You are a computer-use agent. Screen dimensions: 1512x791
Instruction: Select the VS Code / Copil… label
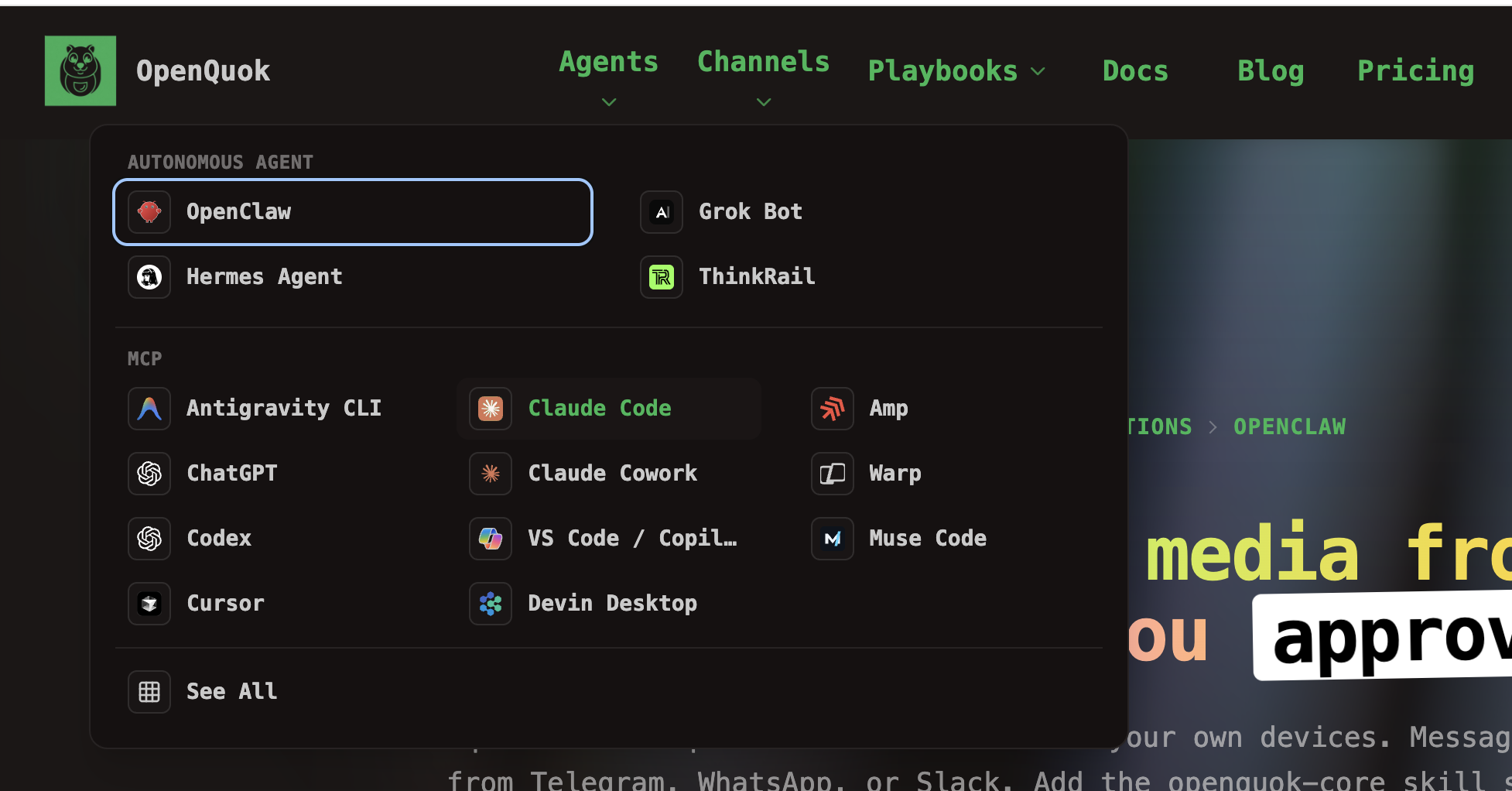tap(632, 539)
